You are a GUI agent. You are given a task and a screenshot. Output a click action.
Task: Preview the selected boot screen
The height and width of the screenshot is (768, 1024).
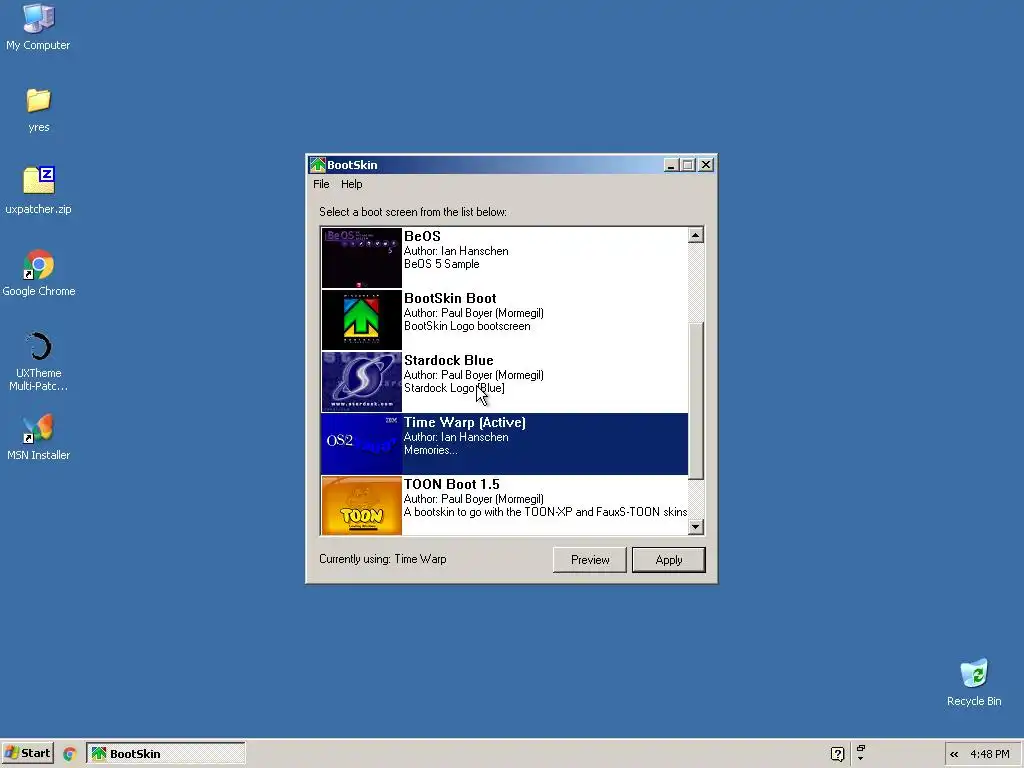(x=590, y=560)
